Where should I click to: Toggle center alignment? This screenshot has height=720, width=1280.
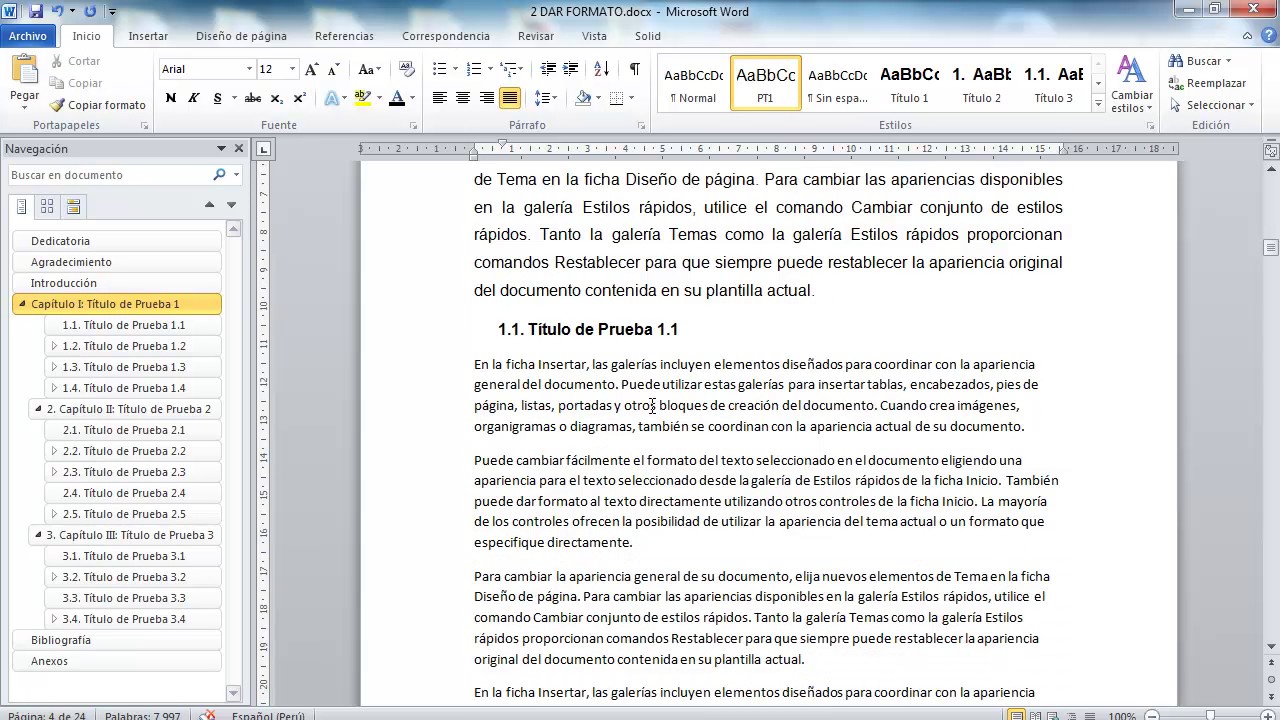[463, 98]
